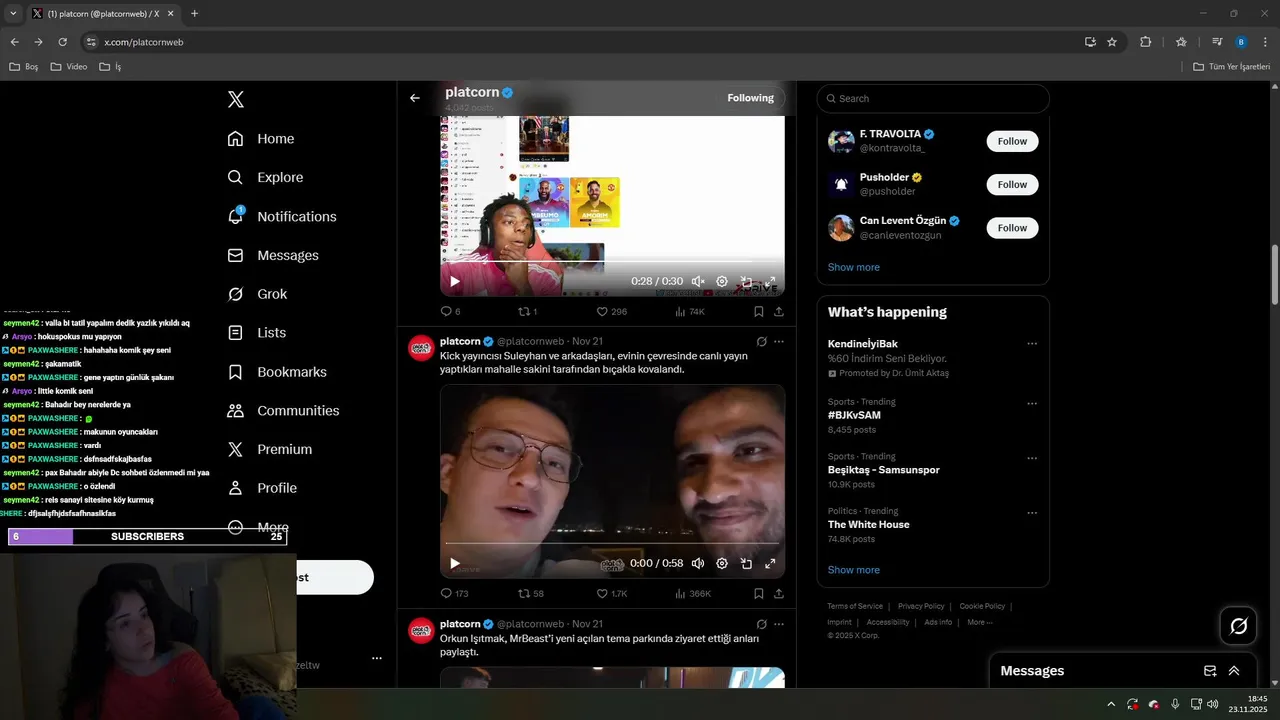Click back arrow beside platcorn header
The height and width of the screenshot is (720, 1280).
tap(415, 98)
